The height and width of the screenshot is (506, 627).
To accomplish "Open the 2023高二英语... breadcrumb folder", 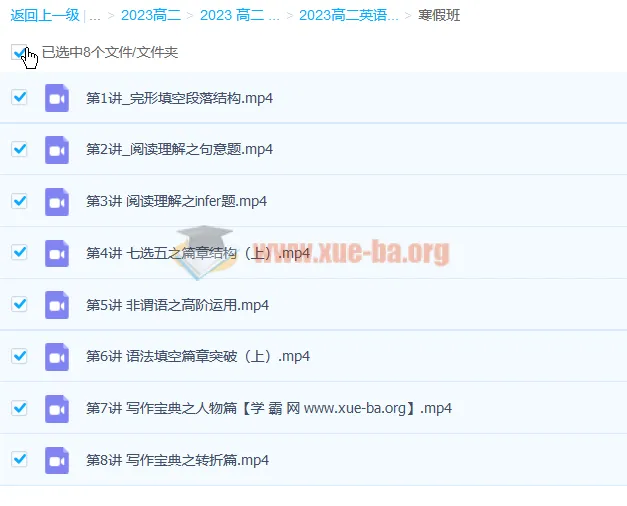I will [x=349, y=15].
